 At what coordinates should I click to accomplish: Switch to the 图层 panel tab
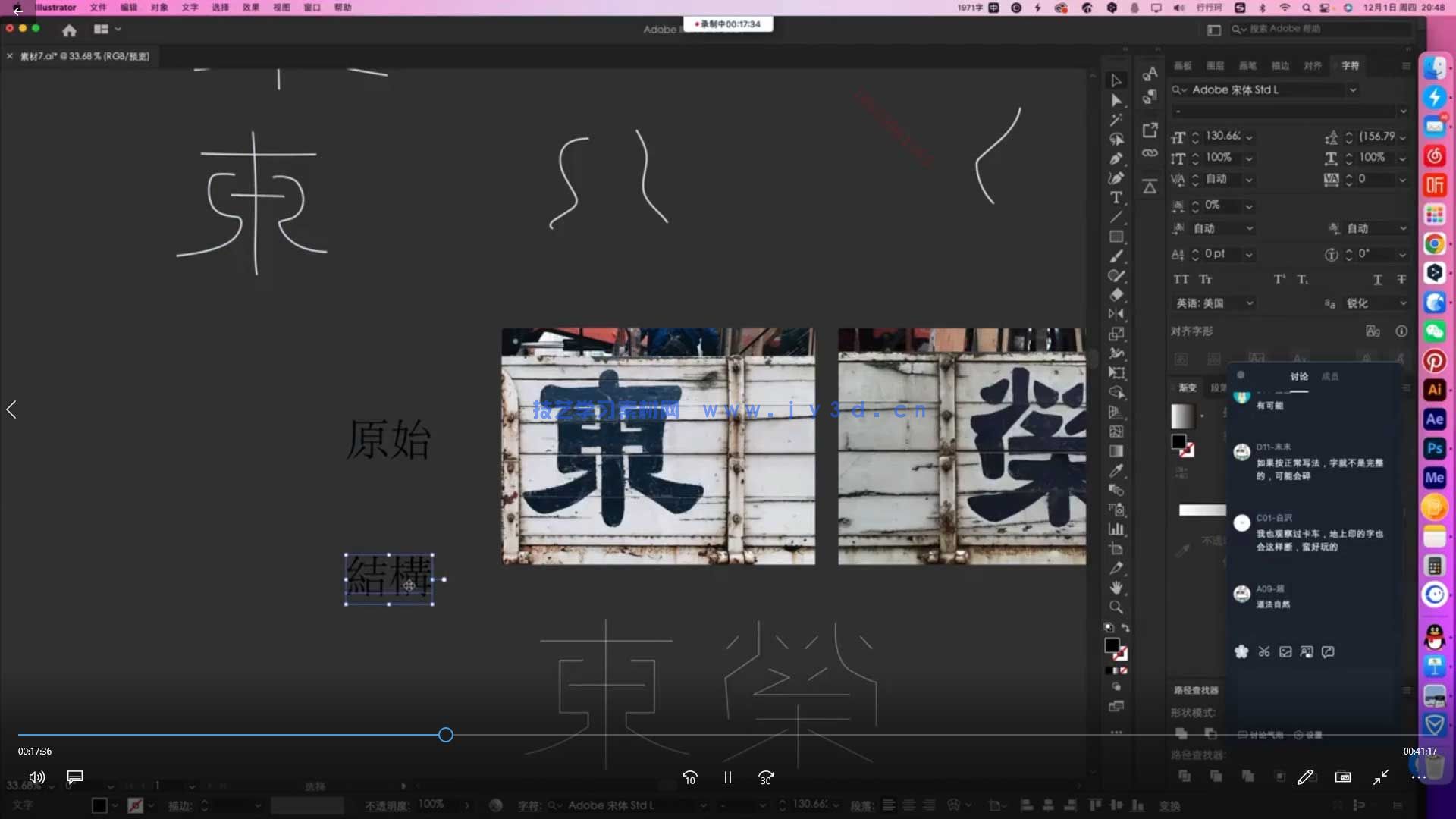pos(1215,66)
